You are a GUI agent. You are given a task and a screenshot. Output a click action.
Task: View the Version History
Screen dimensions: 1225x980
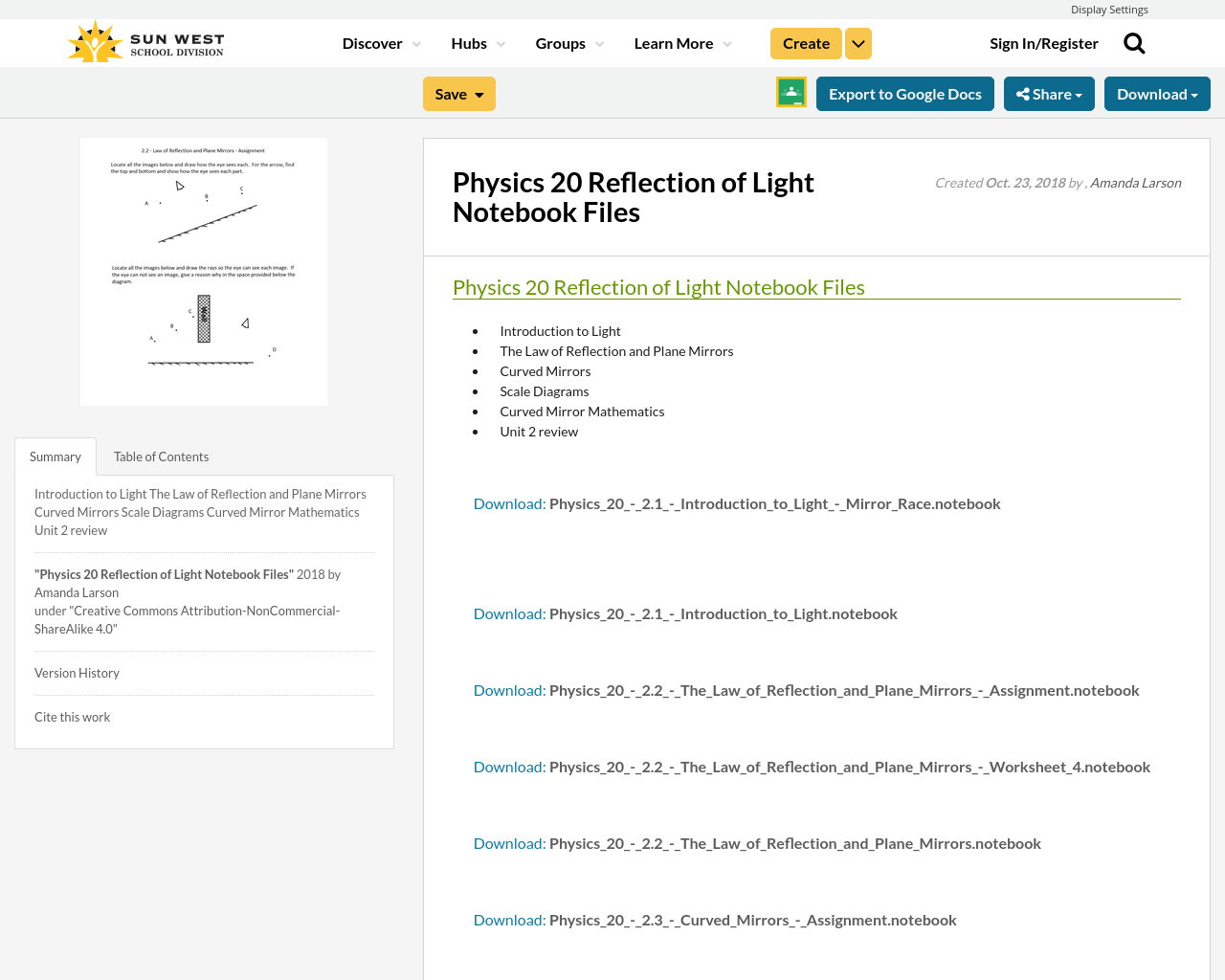pyautogui.click(x=77, y=672)
